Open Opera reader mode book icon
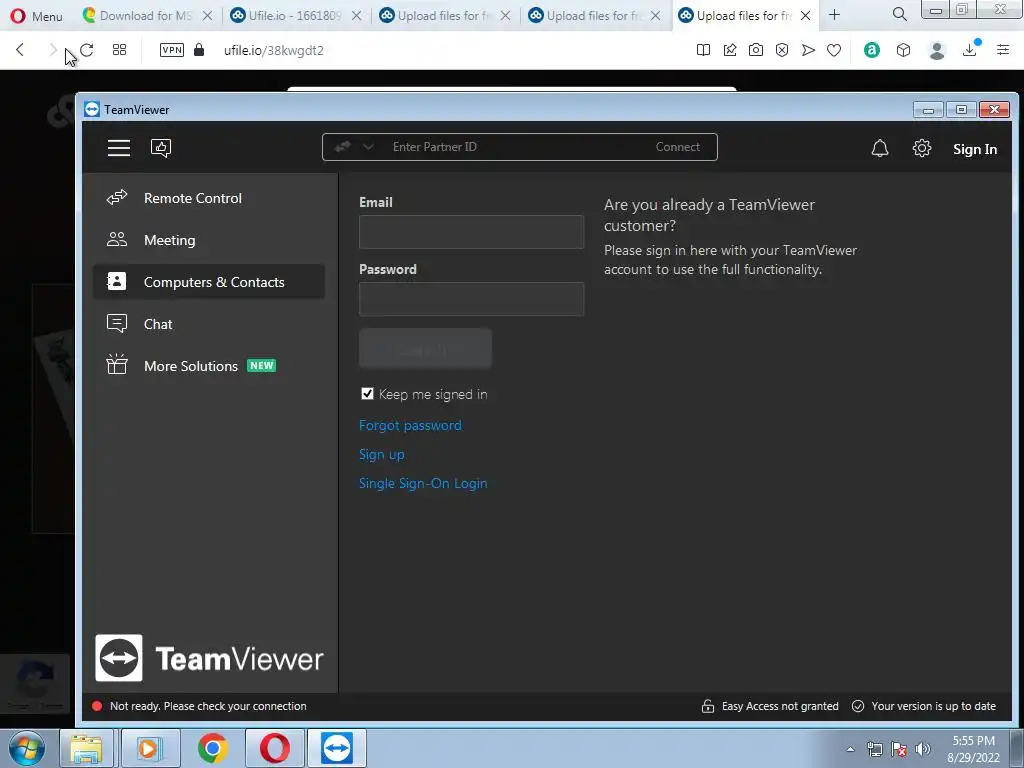 pos(703,50)
